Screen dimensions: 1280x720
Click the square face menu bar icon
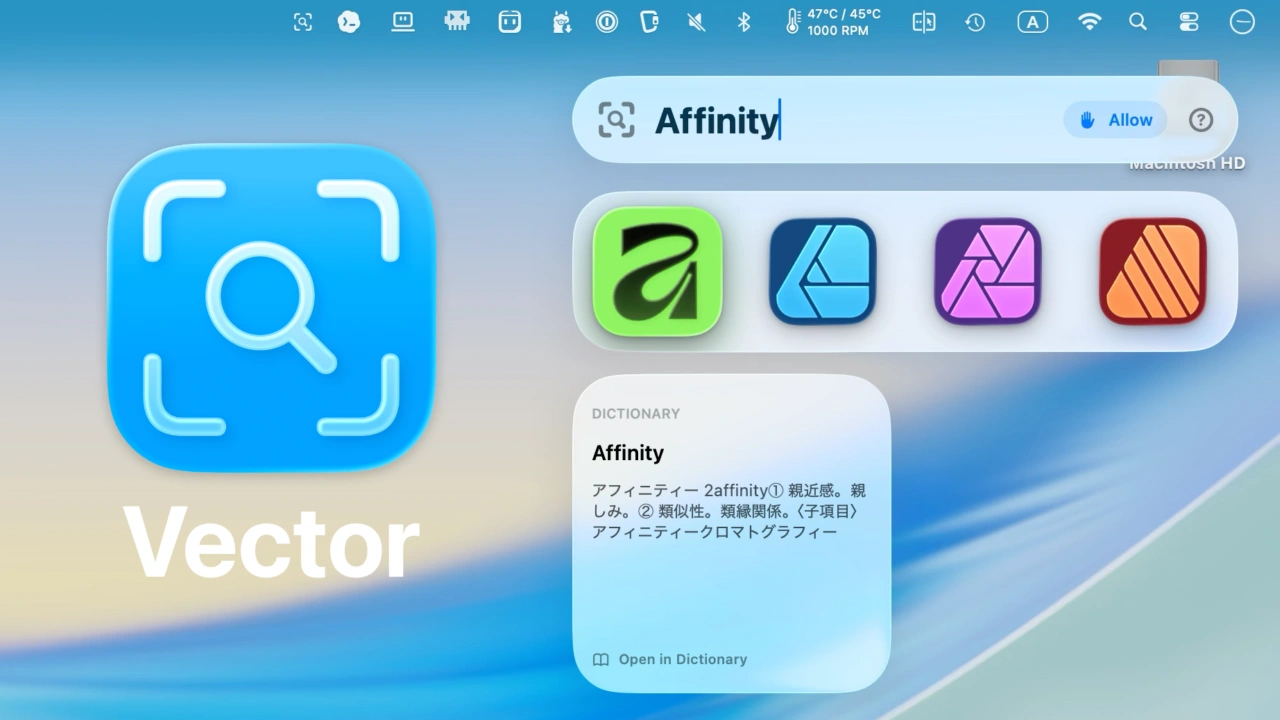(510, 22)
